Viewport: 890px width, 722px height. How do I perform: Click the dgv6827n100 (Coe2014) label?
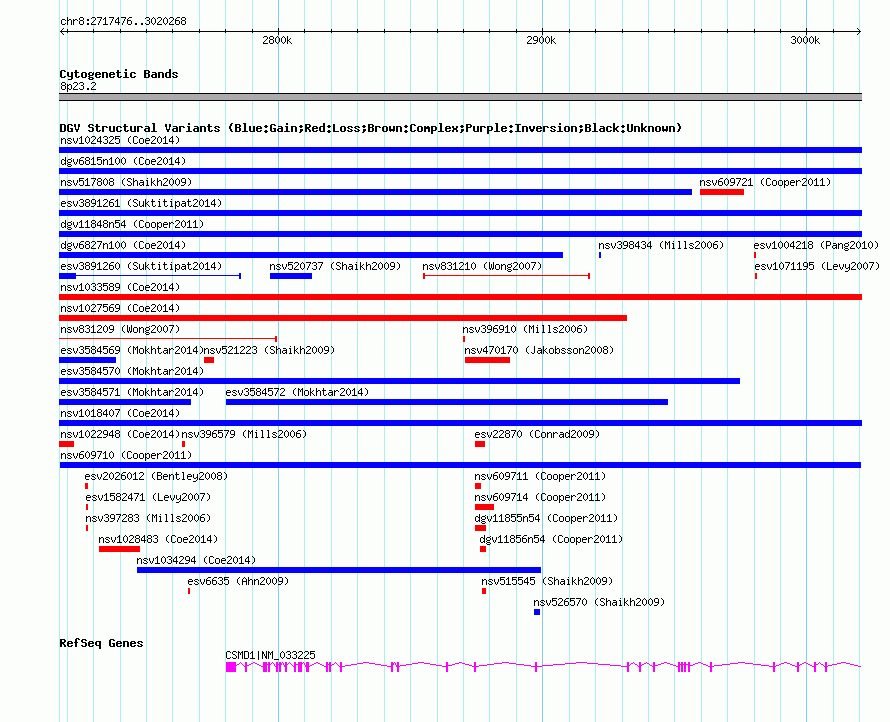[x=123, y=245]
